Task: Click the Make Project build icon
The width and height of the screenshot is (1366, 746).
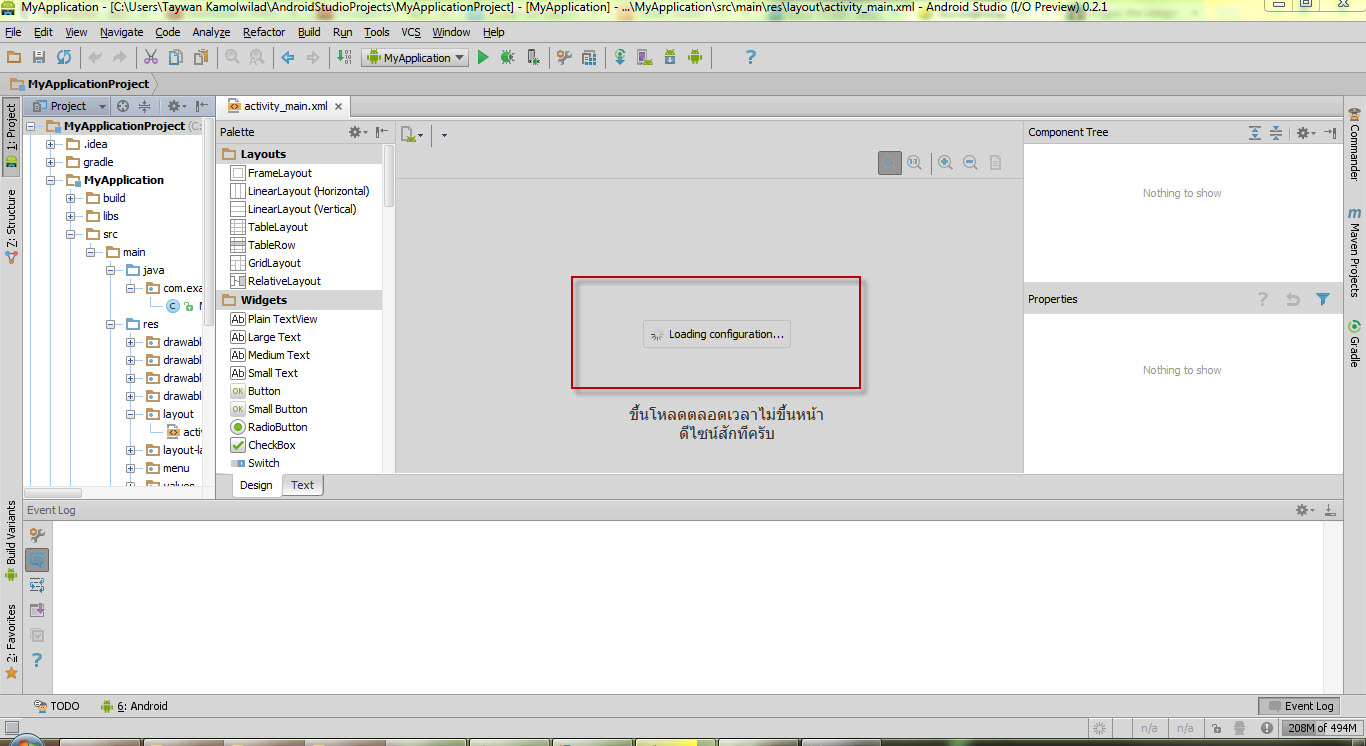Action: (344, 58)
